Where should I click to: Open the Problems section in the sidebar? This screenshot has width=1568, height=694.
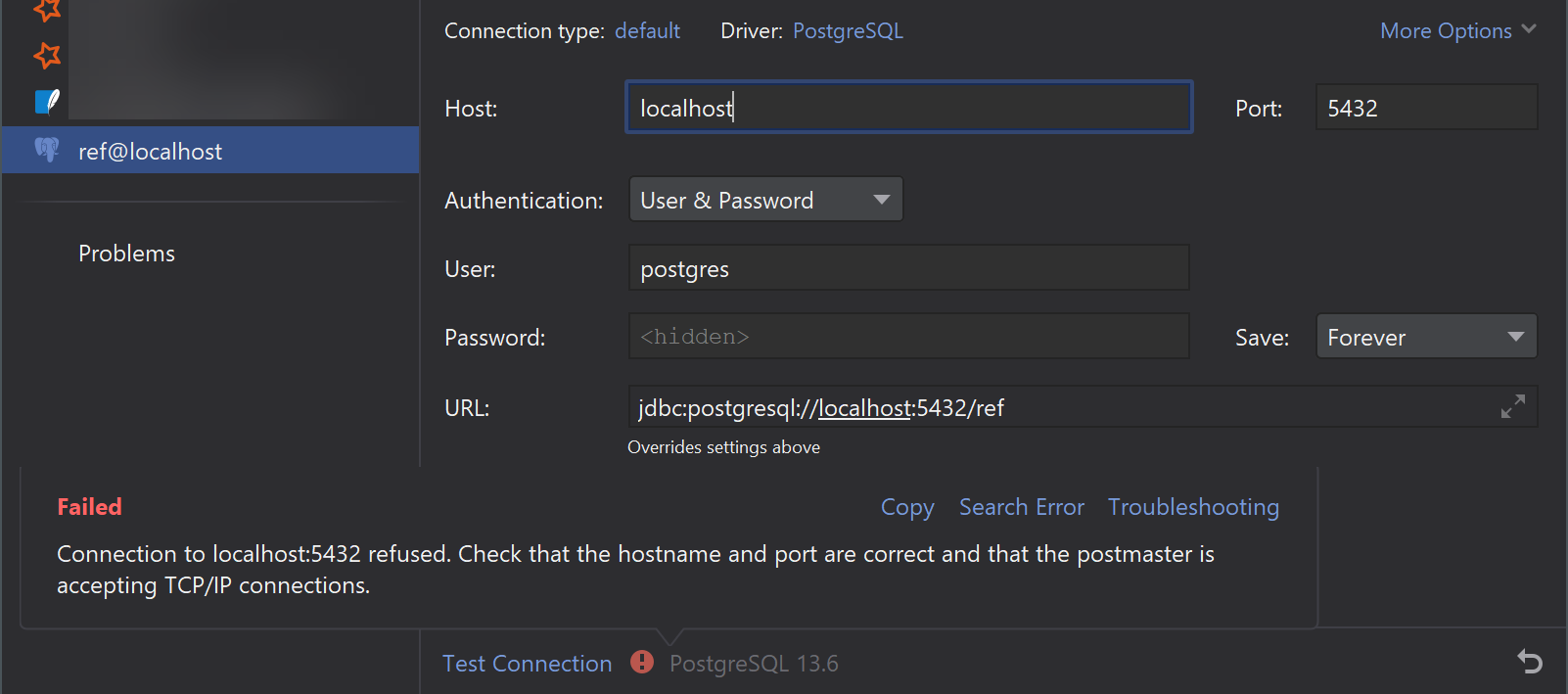(x=126, y=254)
